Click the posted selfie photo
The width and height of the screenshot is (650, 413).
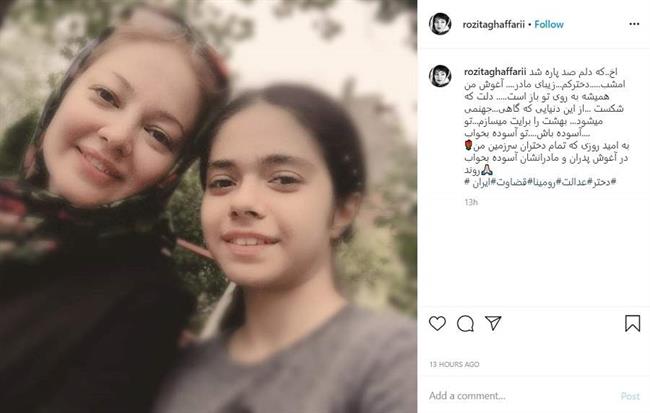(x=209, y=206)
